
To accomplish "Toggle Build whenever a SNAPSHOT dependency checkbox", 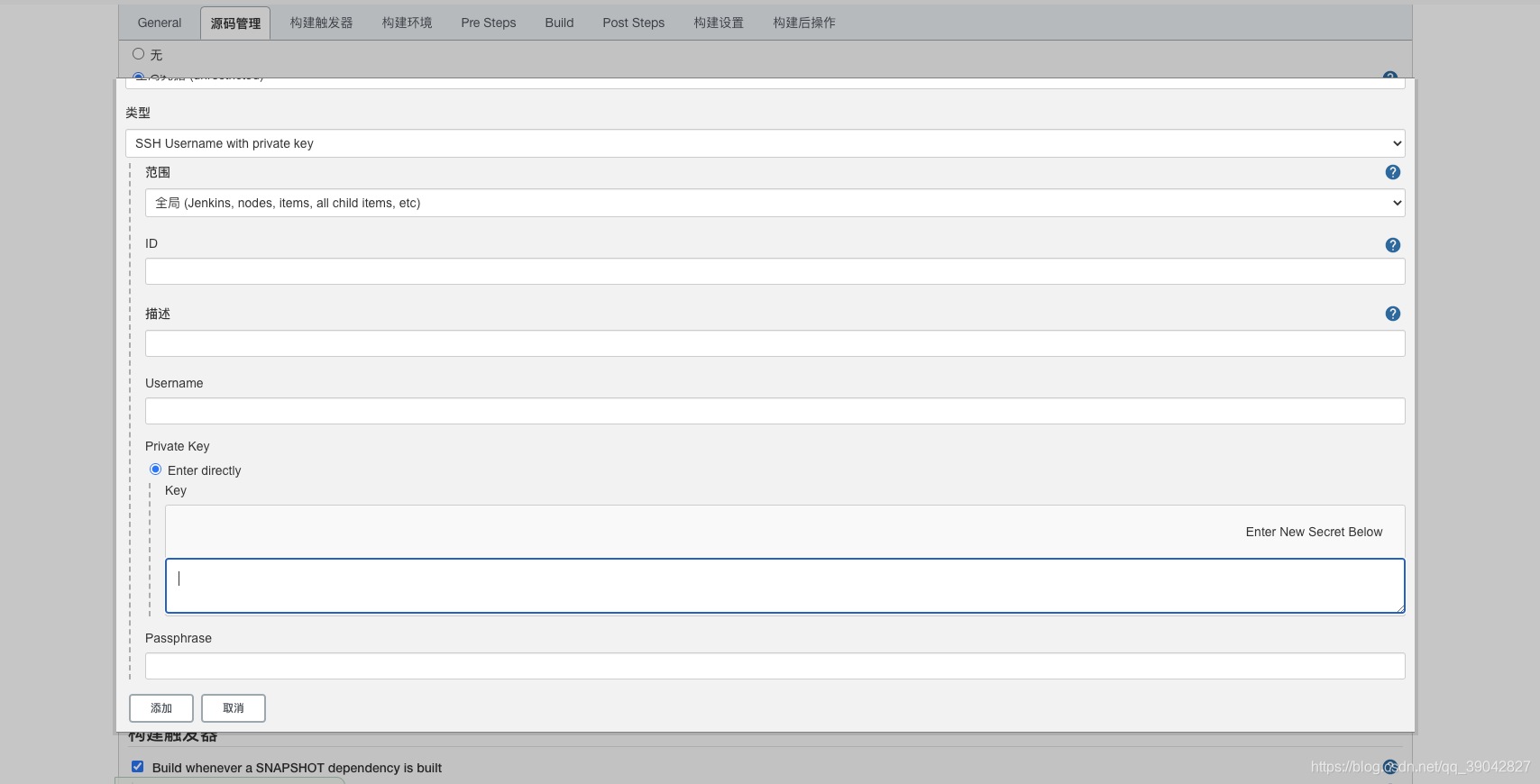I will click(x=137, y=767).
